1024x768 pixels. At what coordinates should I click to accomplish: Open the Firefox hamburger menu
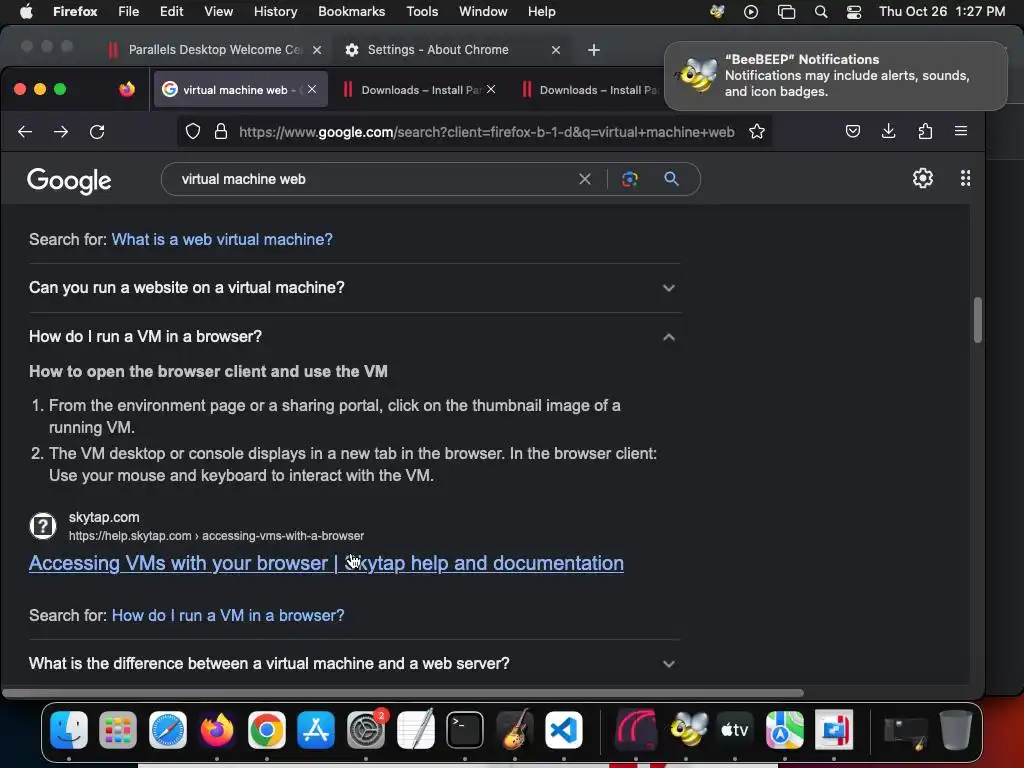pos(961,131)
